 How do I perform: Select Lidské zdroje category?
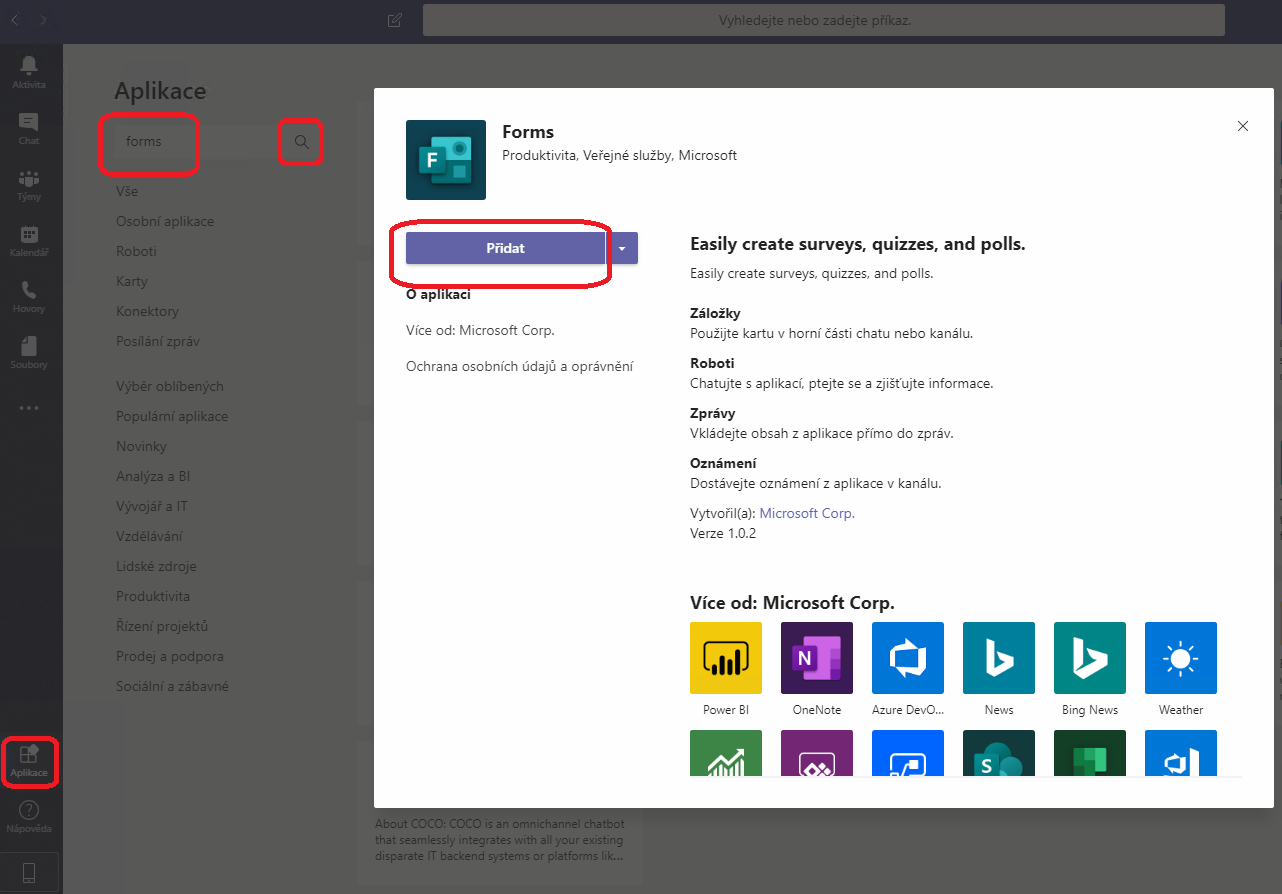[x=156, y=566]
